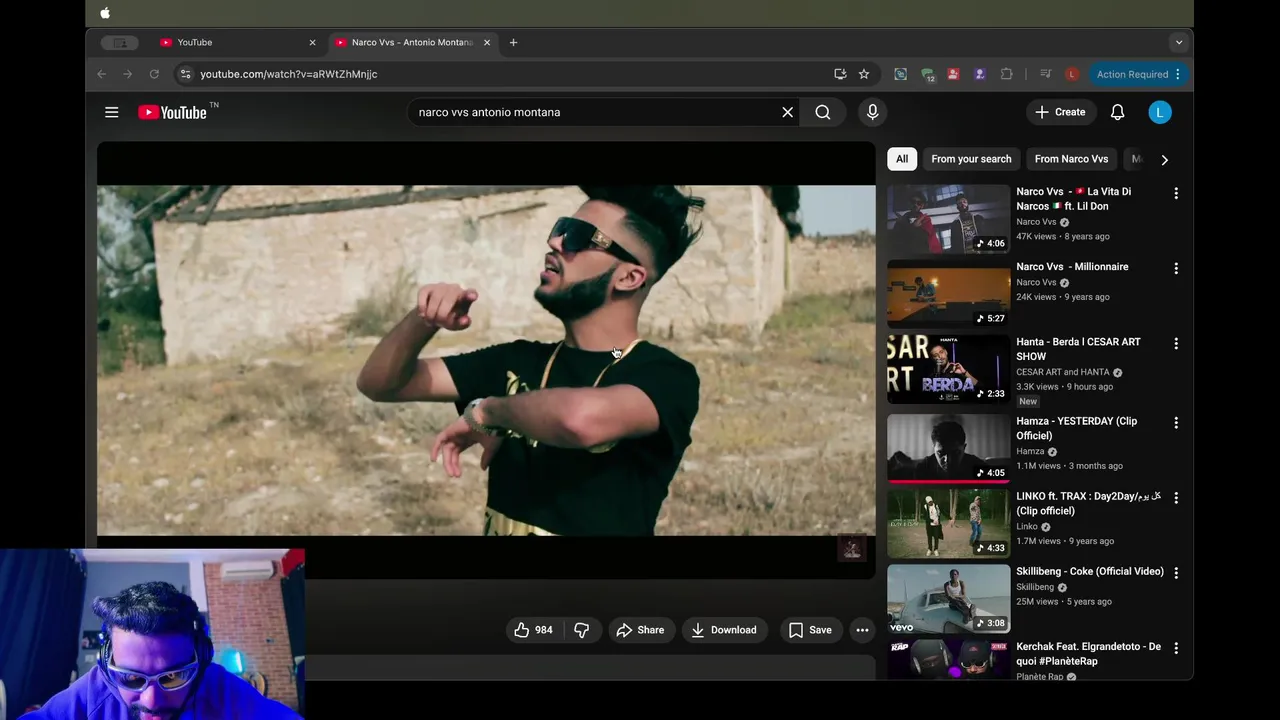Viewport: 1280px width, 720px height.
Task: Select the Narco Vvs - Antonio Montana tab
Action: click(x=412, y=42)
